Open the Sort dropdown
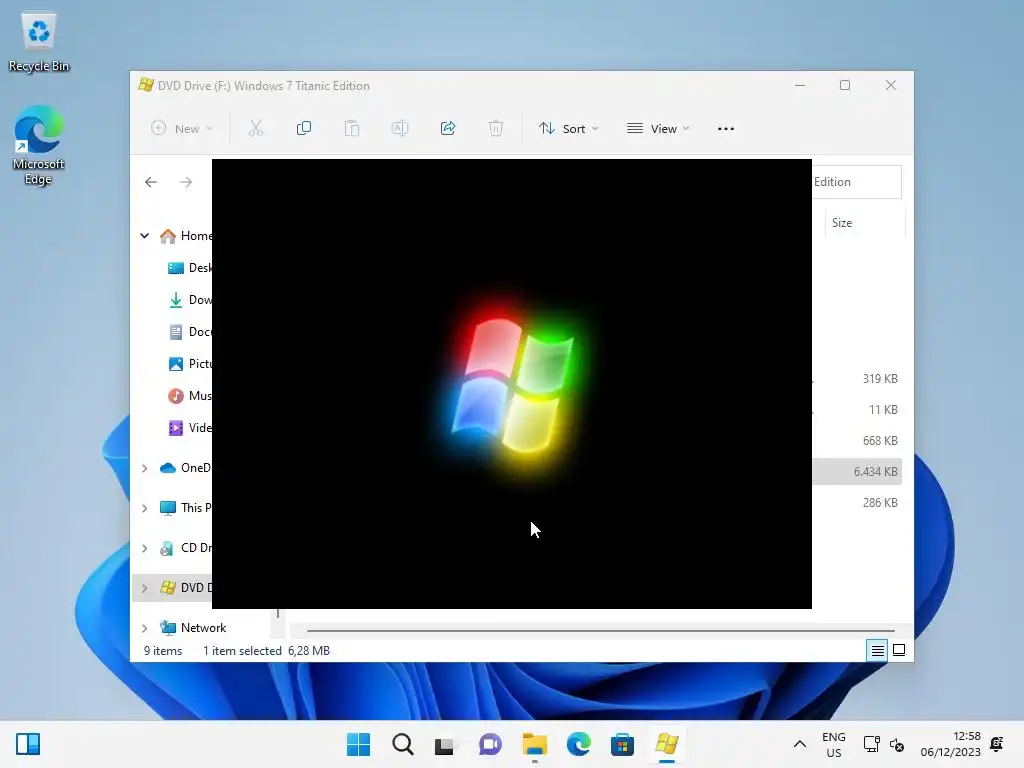The image size is (1024, 768). (x=568, y=129)
